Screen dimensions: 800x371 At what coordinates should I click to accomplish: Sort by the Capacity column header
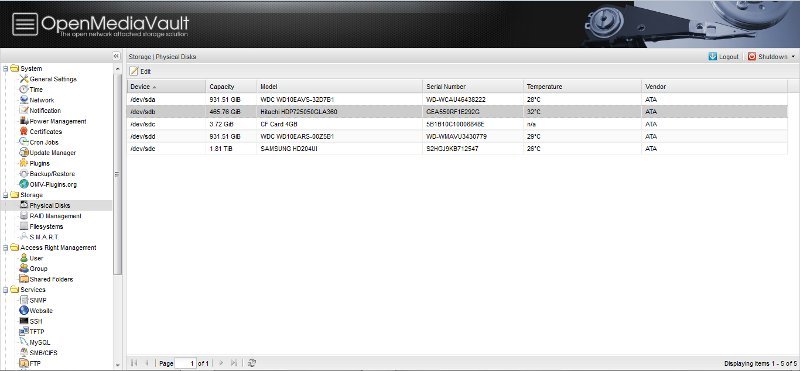(231, 87)
